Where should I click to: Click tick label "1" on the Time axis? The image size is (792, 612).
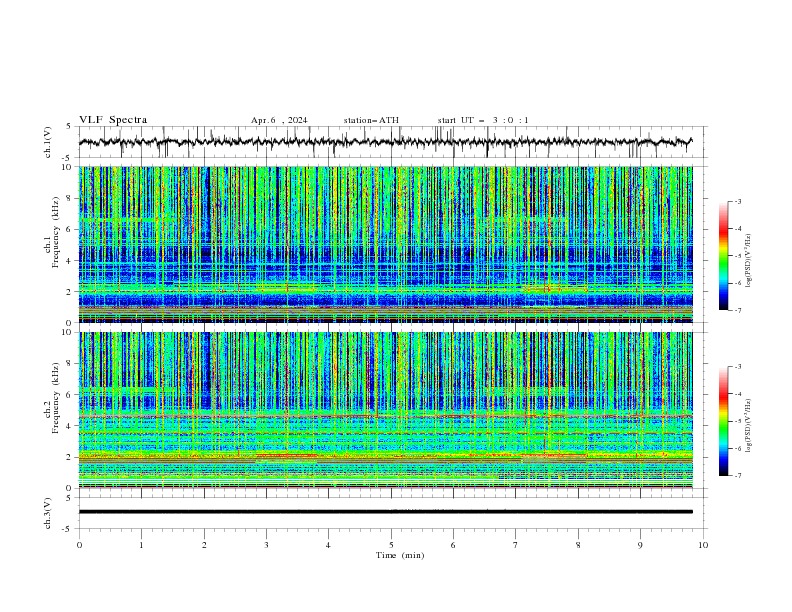coord(141,545)
